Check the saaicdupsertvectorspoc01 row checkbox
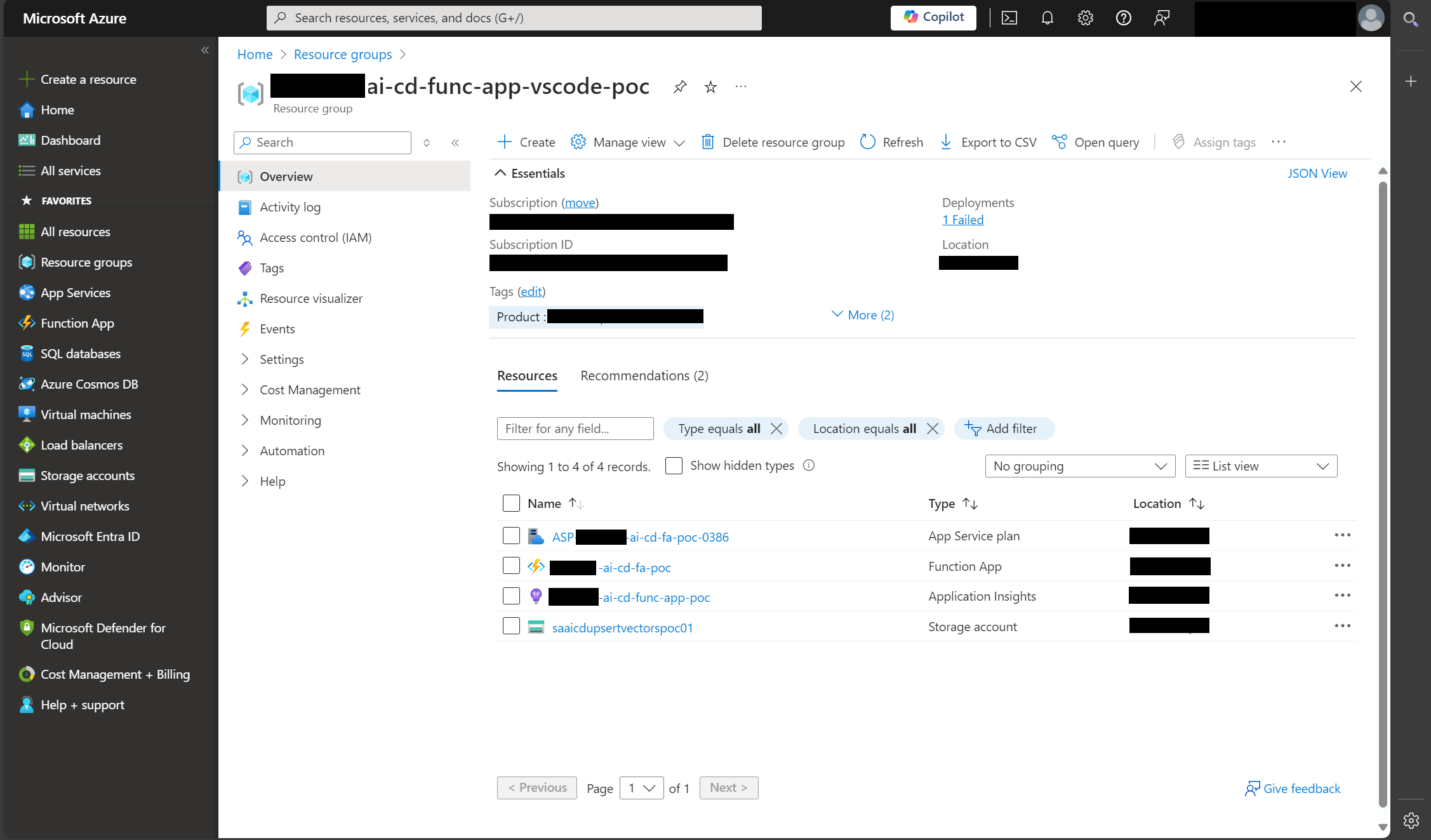The height and width of the screenshot is (840, 1431). (511, 626)
